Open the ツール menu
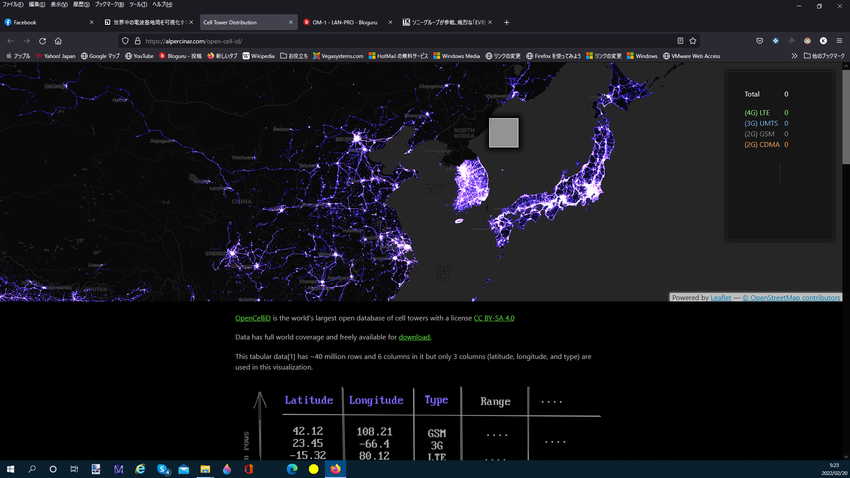The height and width of the screenshot is (478, 850). 138,4
